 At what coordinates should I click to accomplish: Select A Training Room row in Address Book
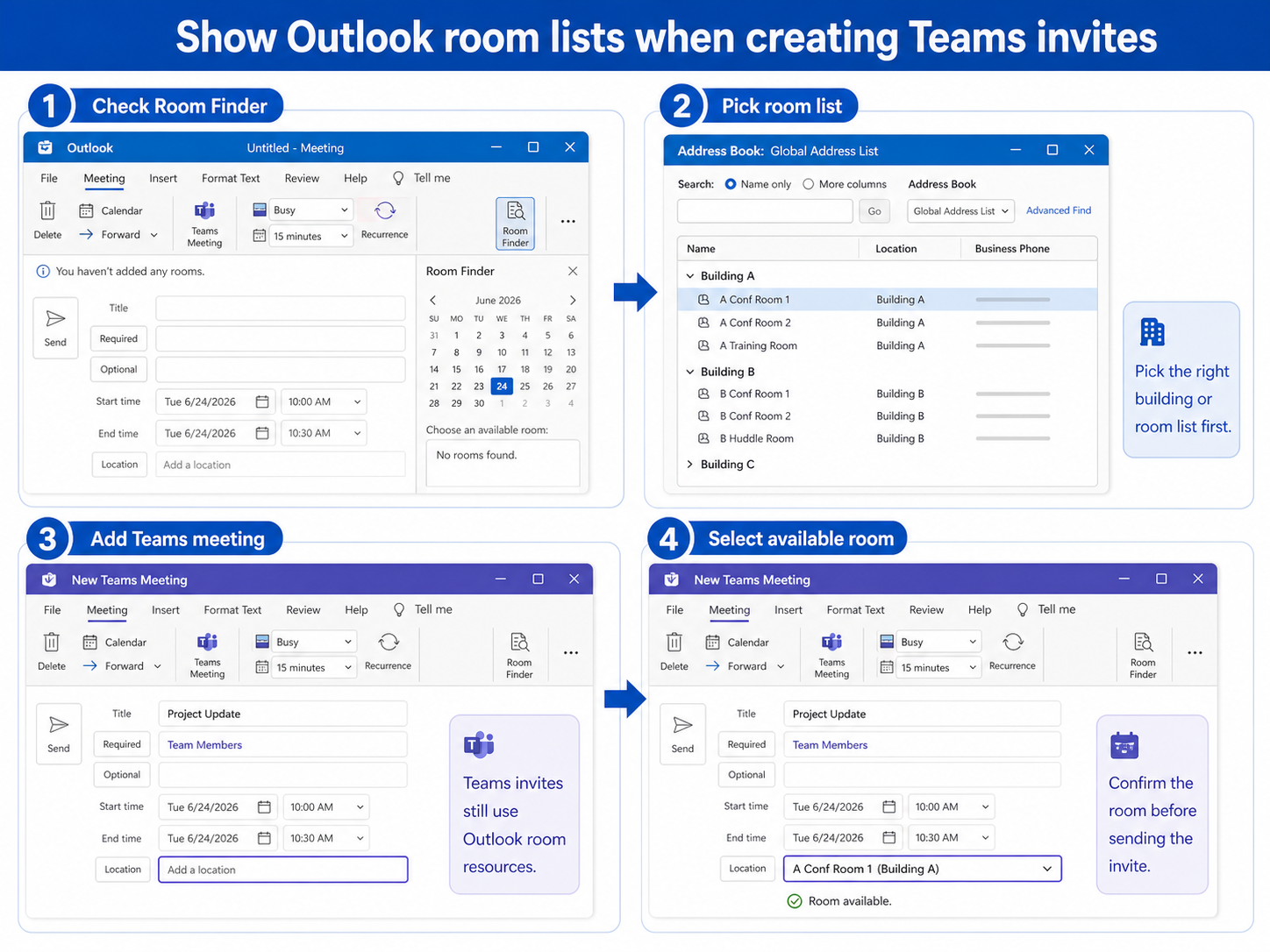888,345
